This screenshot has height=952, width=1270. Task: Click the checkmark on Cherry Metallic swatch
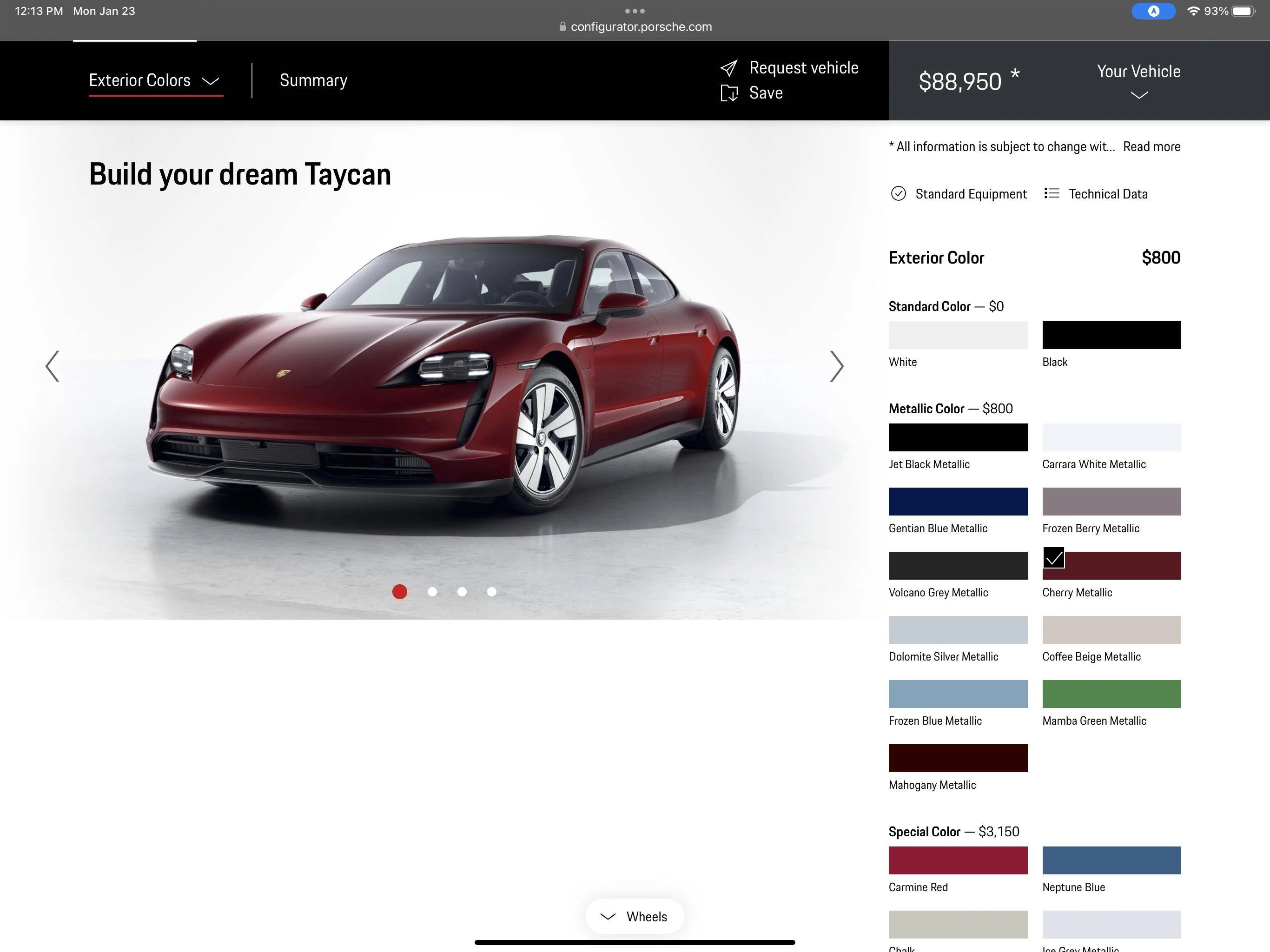pos(1053,557)
